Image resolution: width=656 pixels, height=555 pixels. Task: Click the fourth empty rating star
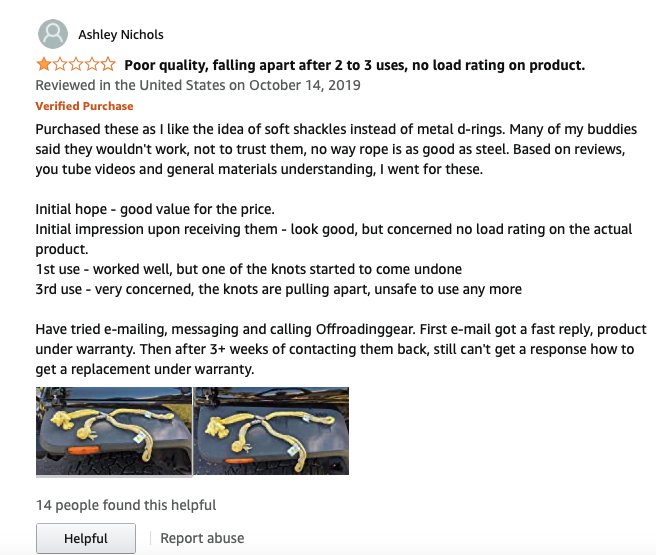pyautogui.click(x=92, y=64)
